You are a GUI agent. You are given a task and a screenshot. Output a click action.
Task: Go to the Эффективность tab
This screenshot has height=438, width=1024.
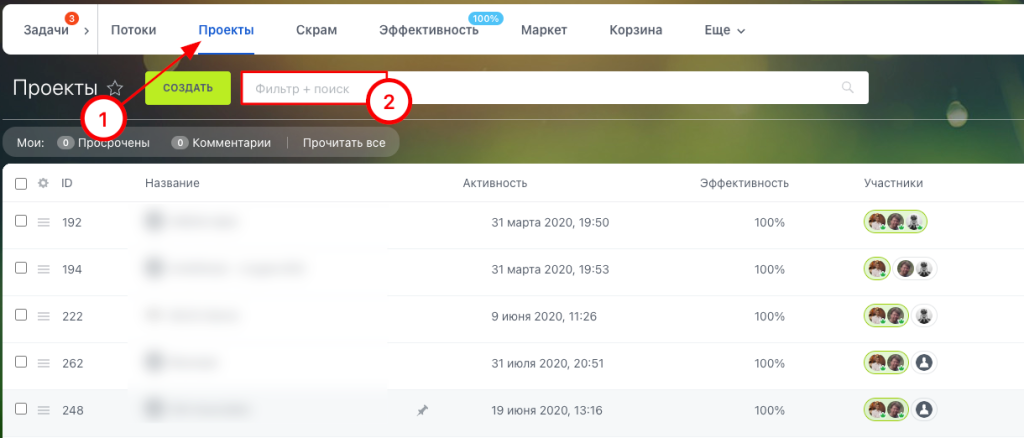pyautogui.click(x=429, y=30)
